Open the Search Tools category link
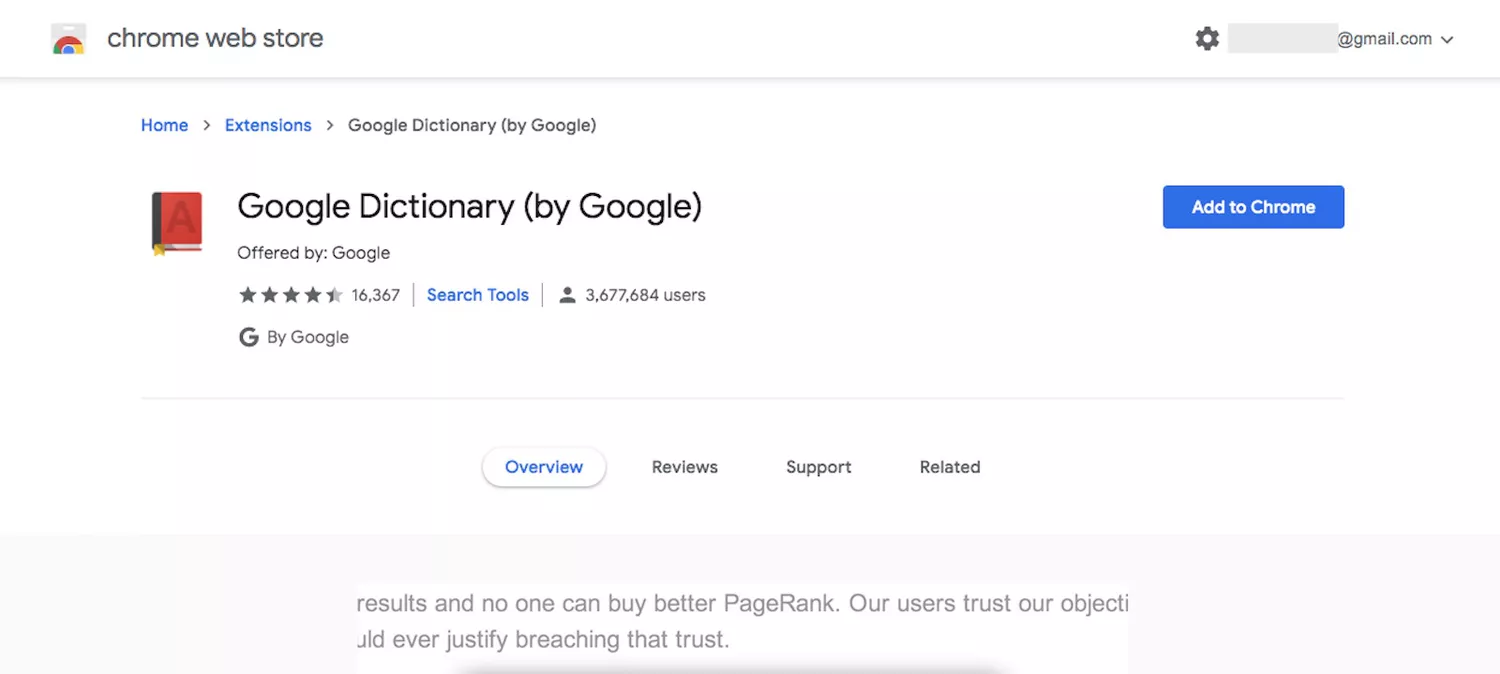 click(477, 295)
